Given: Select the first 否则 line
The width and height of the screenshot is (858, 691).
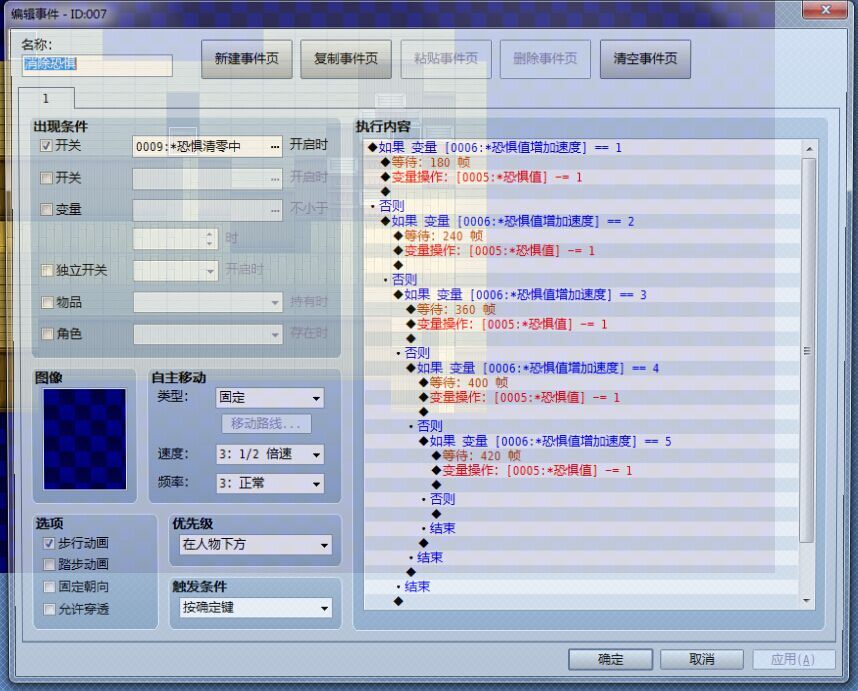Looking at the screenshot, I should click(391, 206).
